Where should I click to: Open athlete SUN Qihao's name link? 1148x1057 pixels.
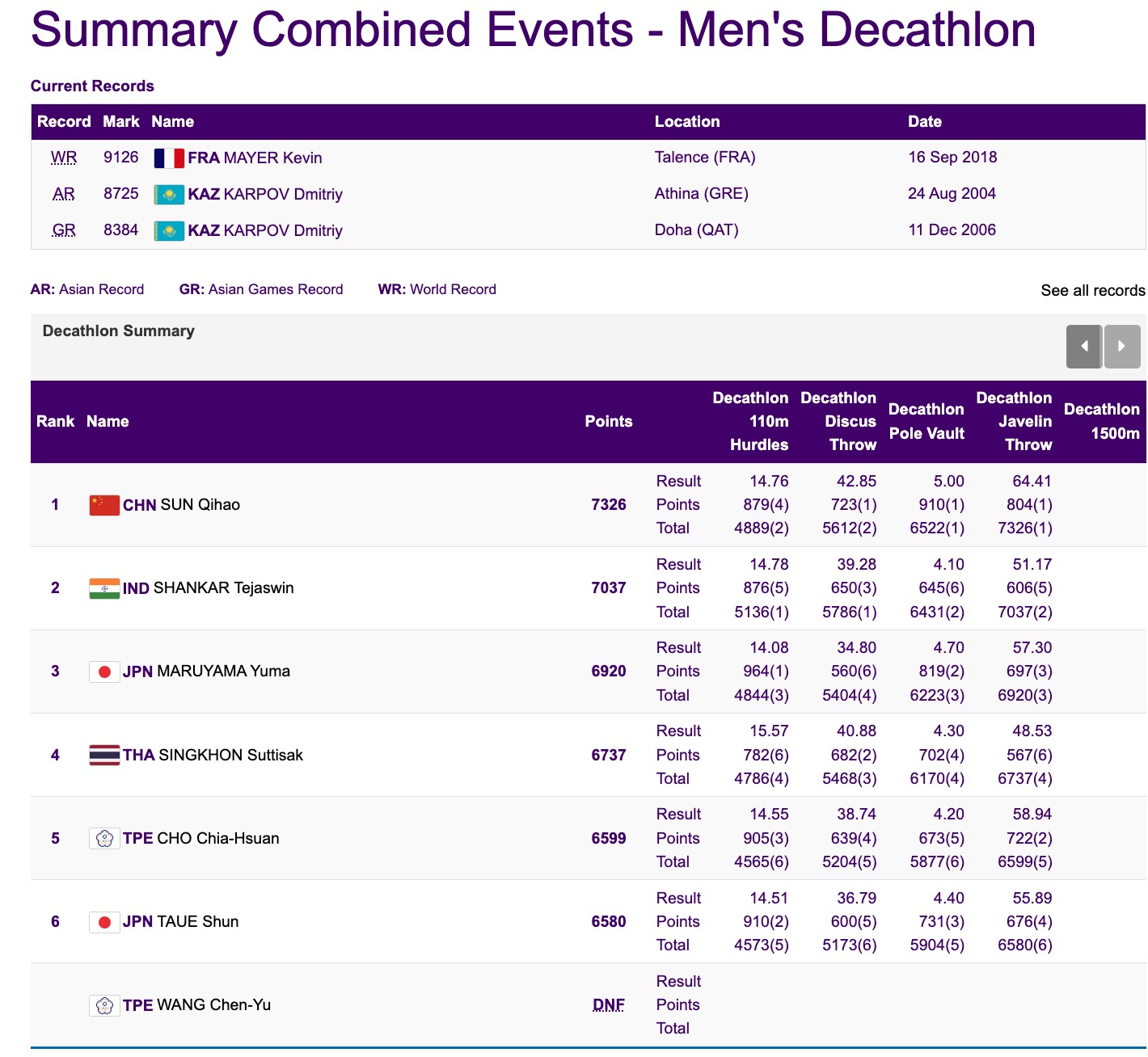point(200,505)
